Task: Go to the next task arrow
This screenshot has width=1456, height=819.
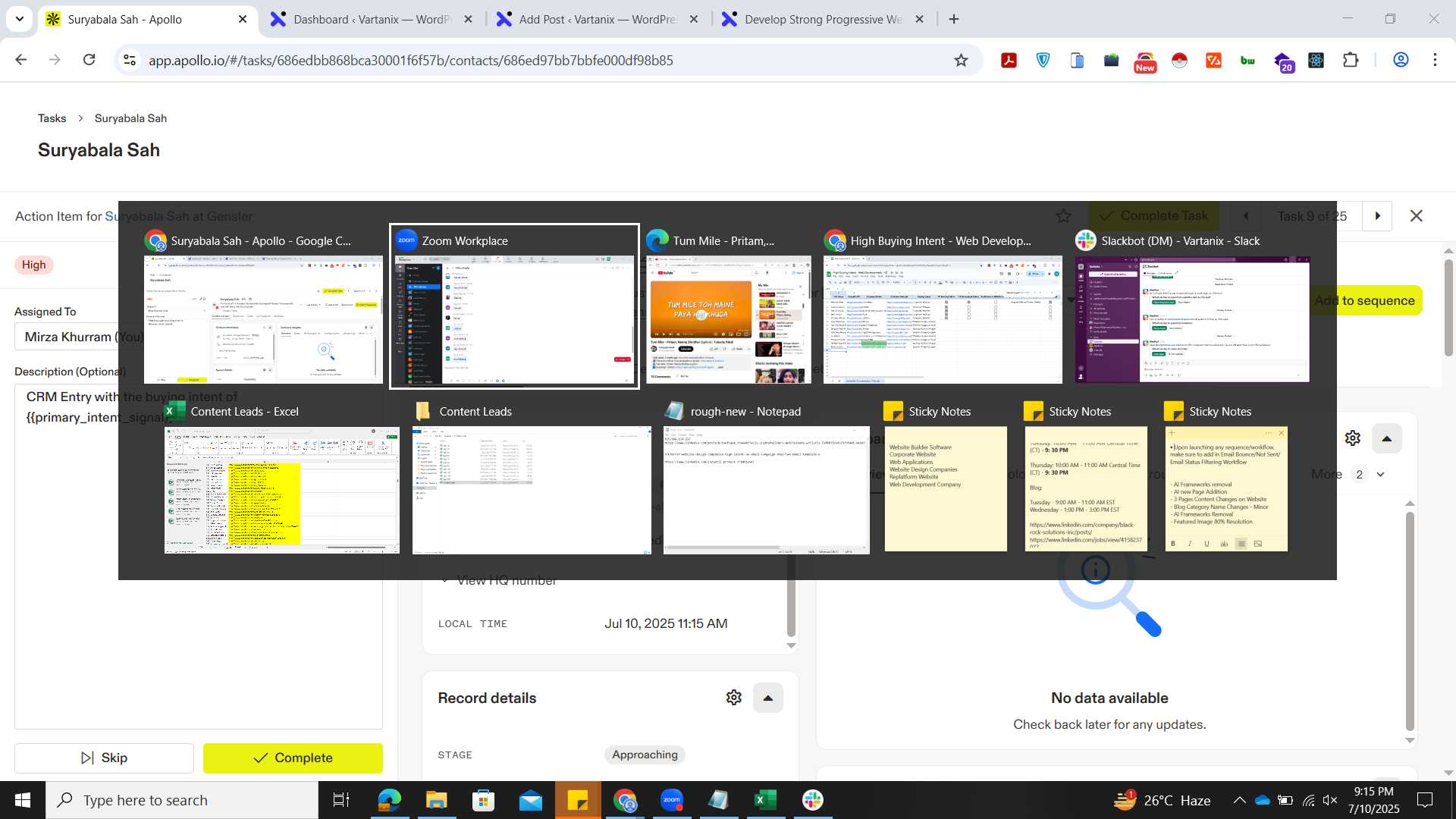Action: 1378,216
